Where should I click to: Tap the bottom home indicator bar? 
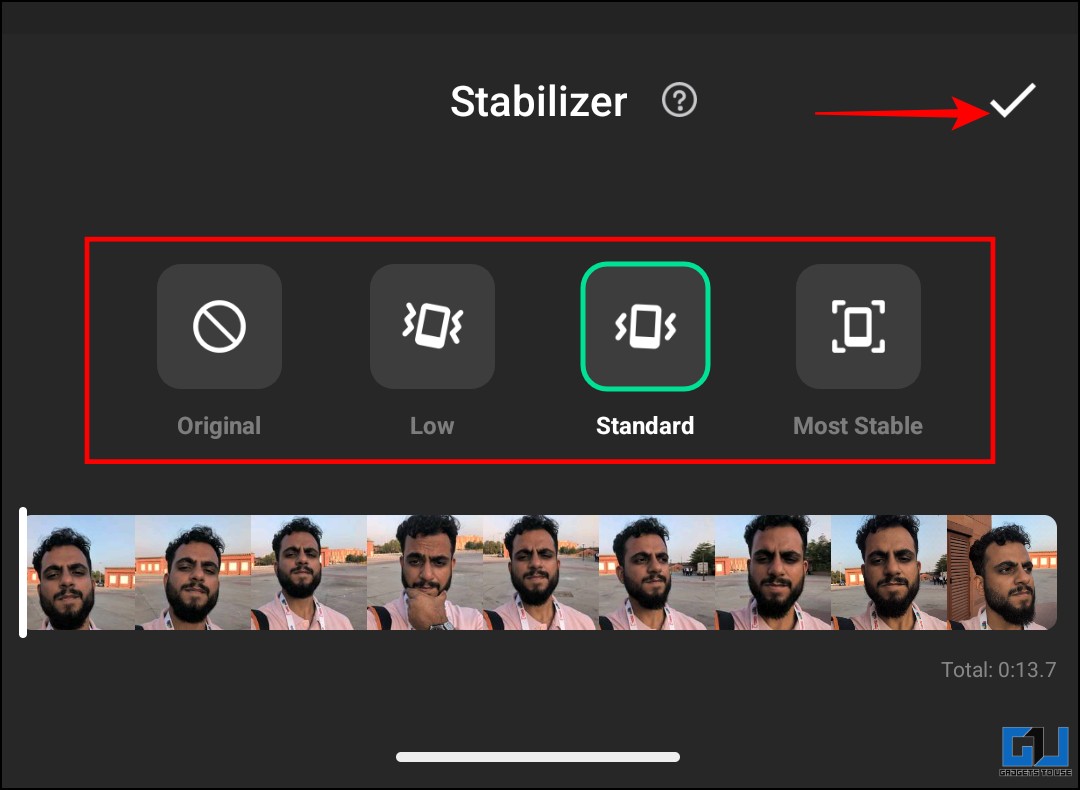pos(538,757)
